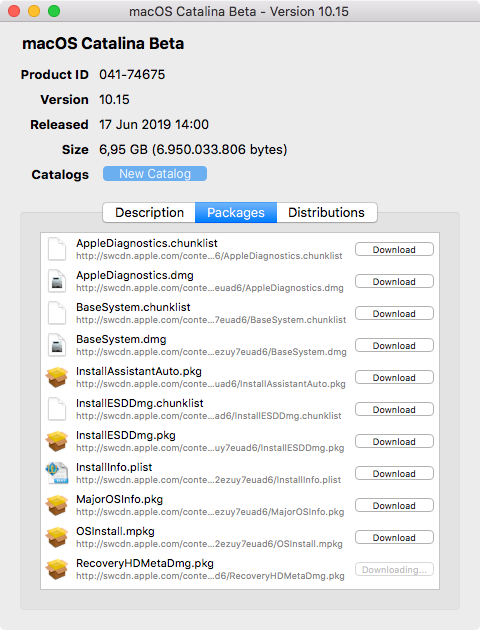Click the RecoveryHDMetaDmg.pkg package icon
The width and height of the screenshot is (480, 630).
[57, 569]
